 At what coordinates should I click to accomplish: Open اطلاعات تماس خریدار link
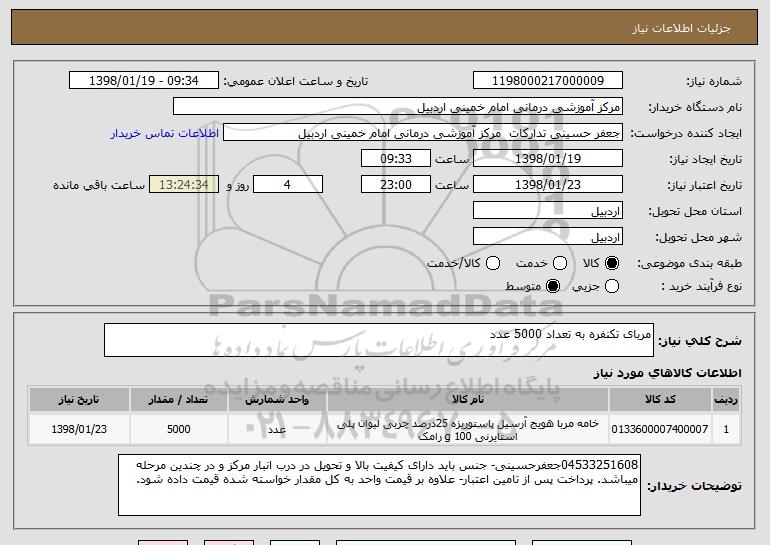click(165, 134)
